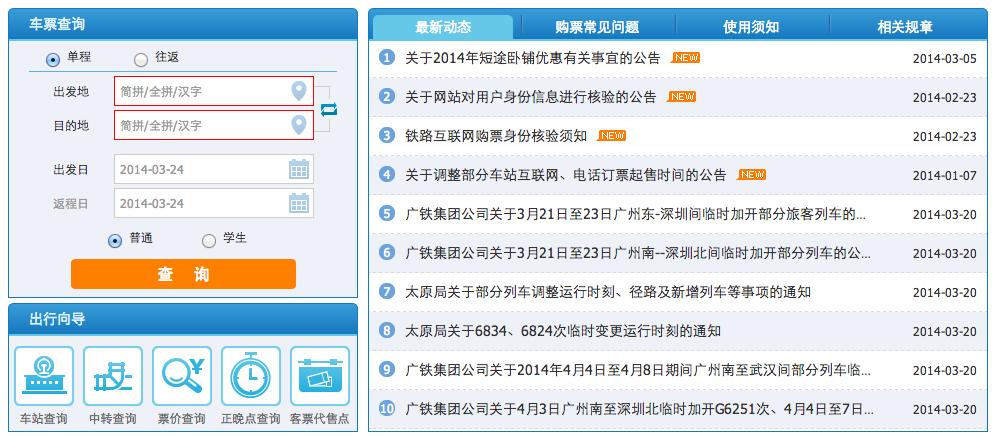Switch to the 相关规章 tab
The width and height of the screenshot is (995, 439).
pyautogui.click(x=905, y=27)
